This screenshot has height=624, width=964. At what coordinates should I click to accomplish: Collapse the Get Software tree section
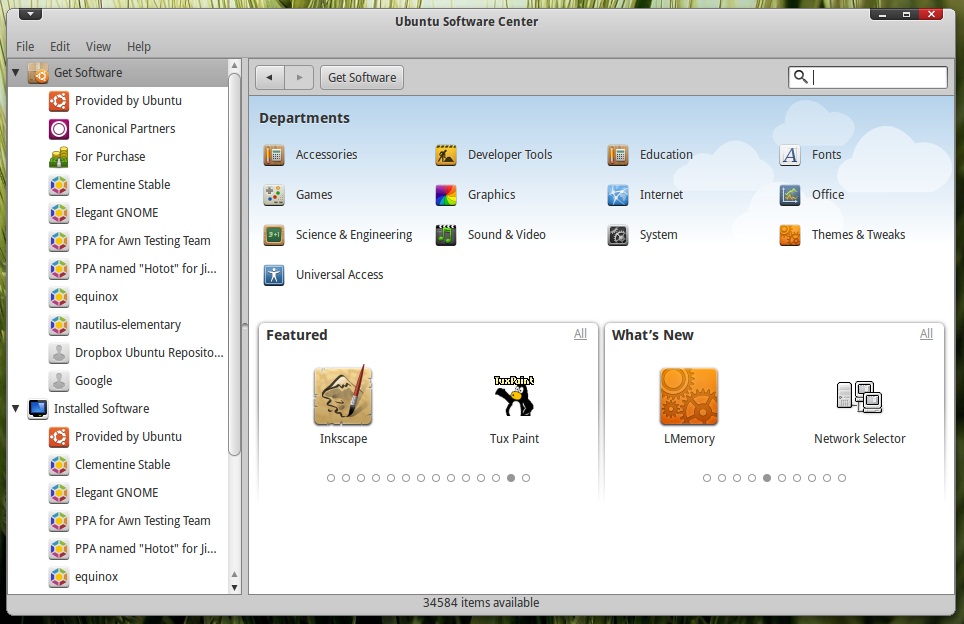pyautogui.click(x=16, y=73)
